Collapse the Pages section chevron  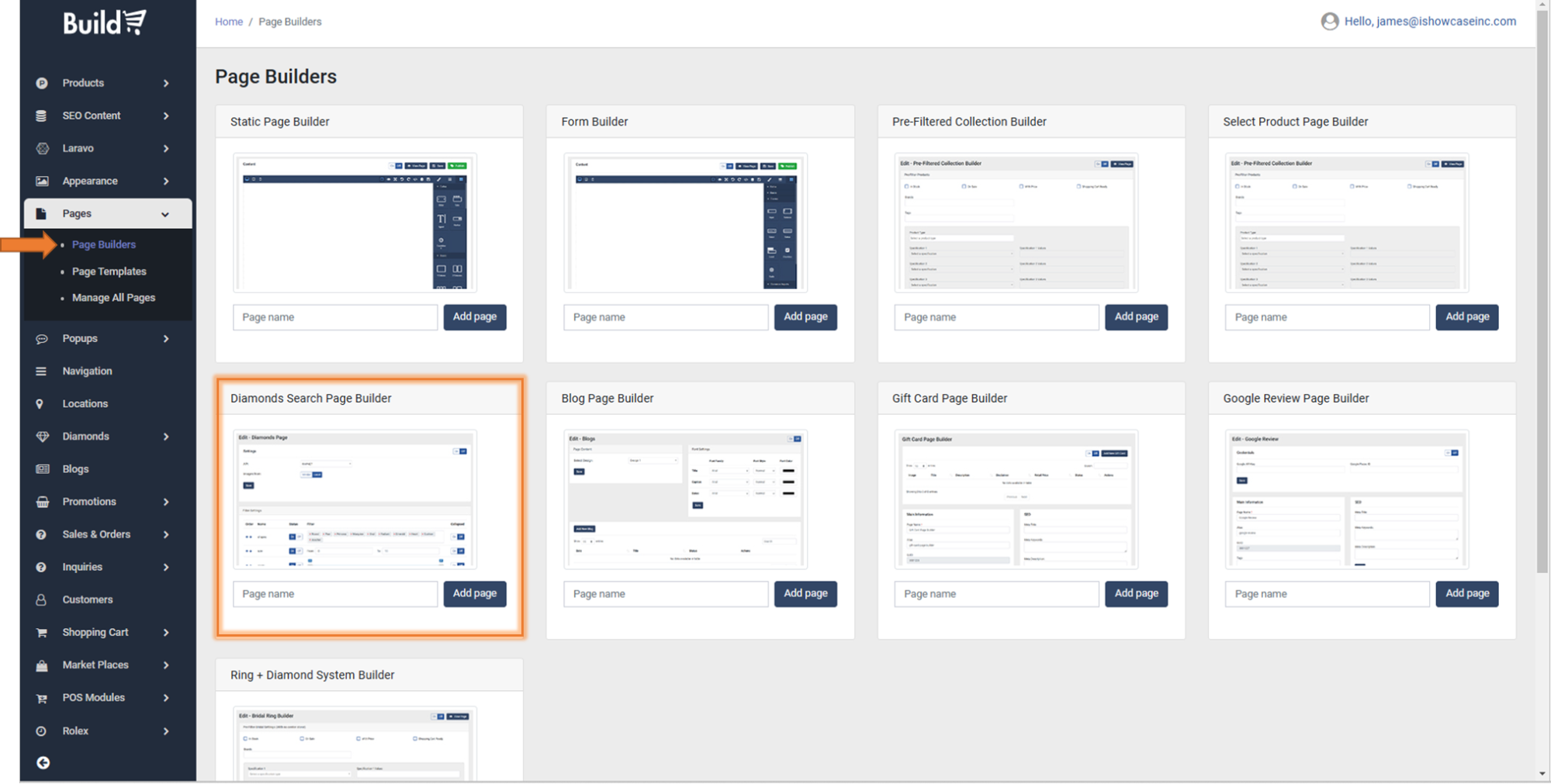[x=164, y=214]
